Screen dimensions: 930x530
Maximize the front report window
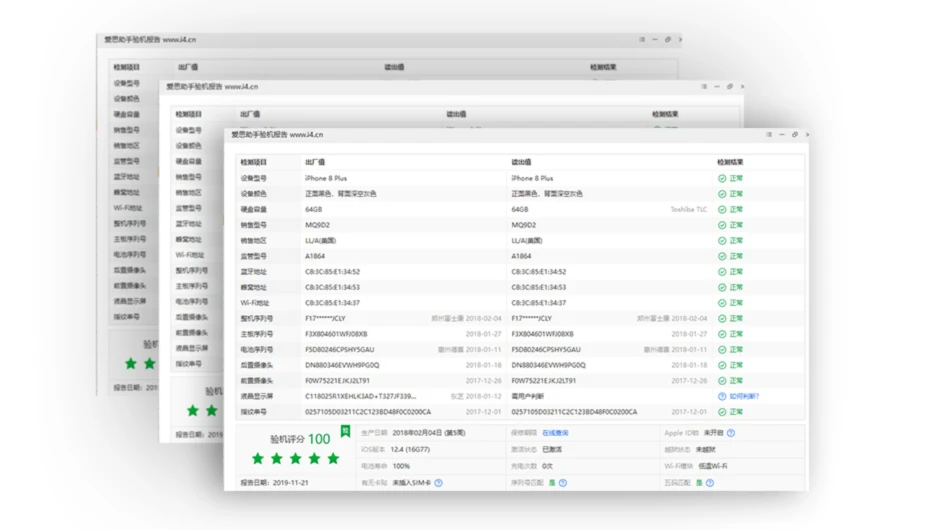coord(795,135)
